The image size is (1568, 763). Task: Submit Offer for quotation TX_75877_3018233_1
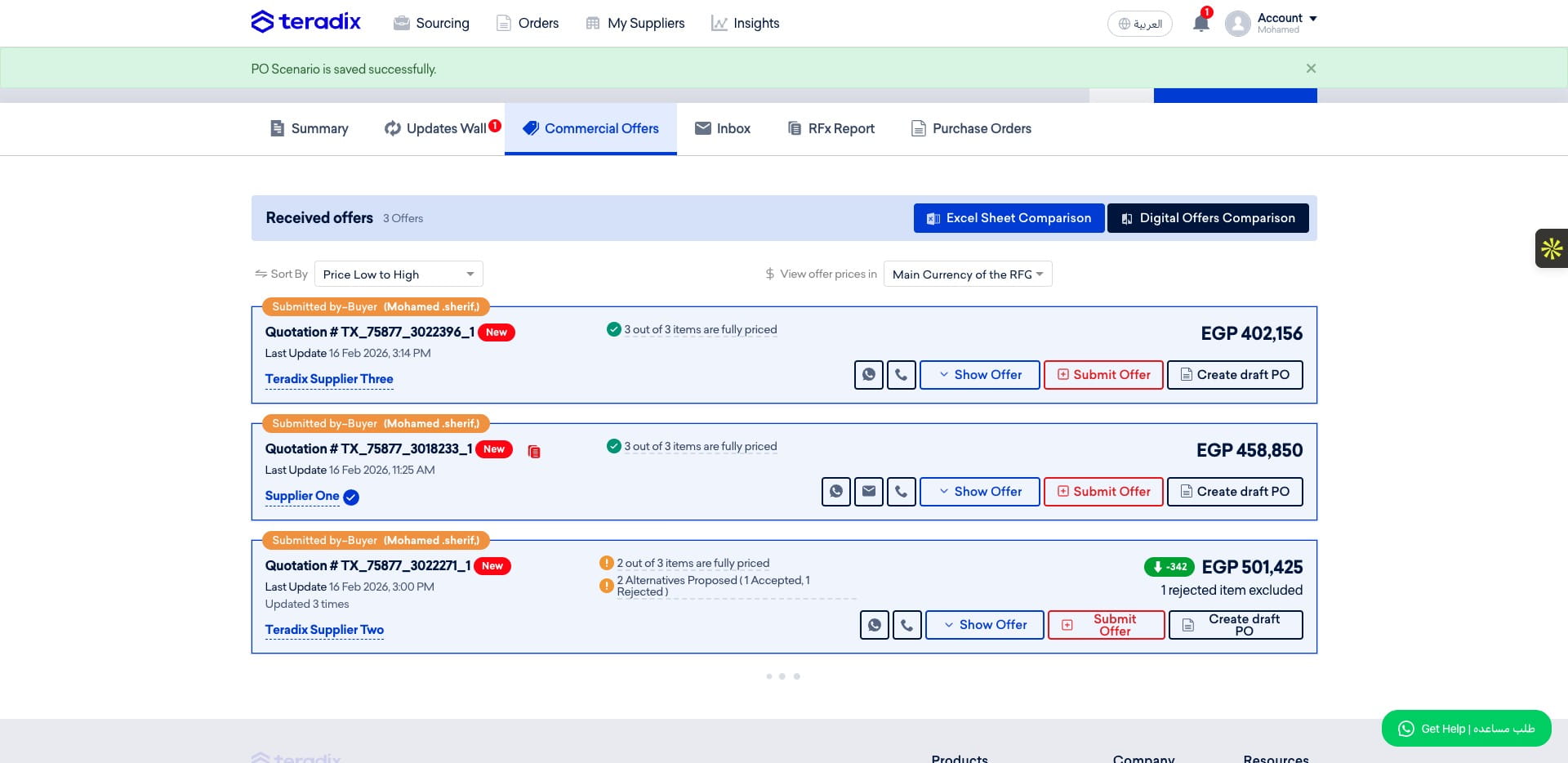click(x=1103, y=492)
